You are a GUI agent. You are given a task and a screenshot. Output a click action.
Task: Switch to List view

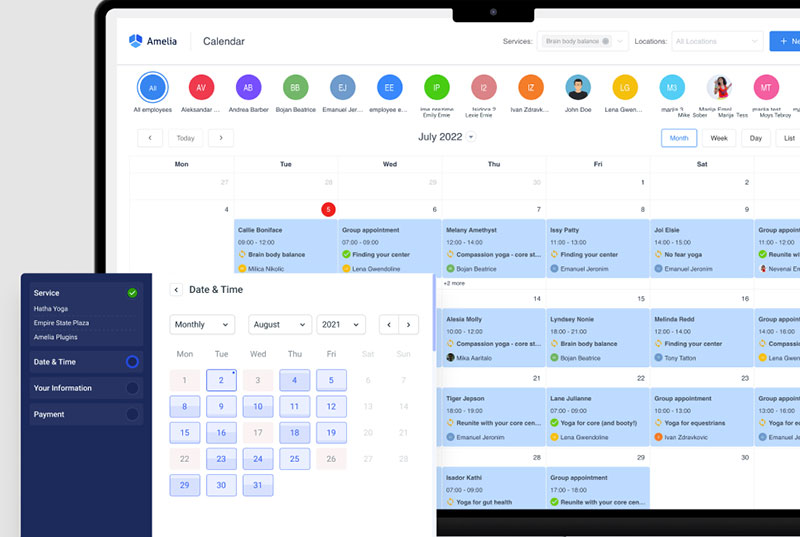[789, 138]
